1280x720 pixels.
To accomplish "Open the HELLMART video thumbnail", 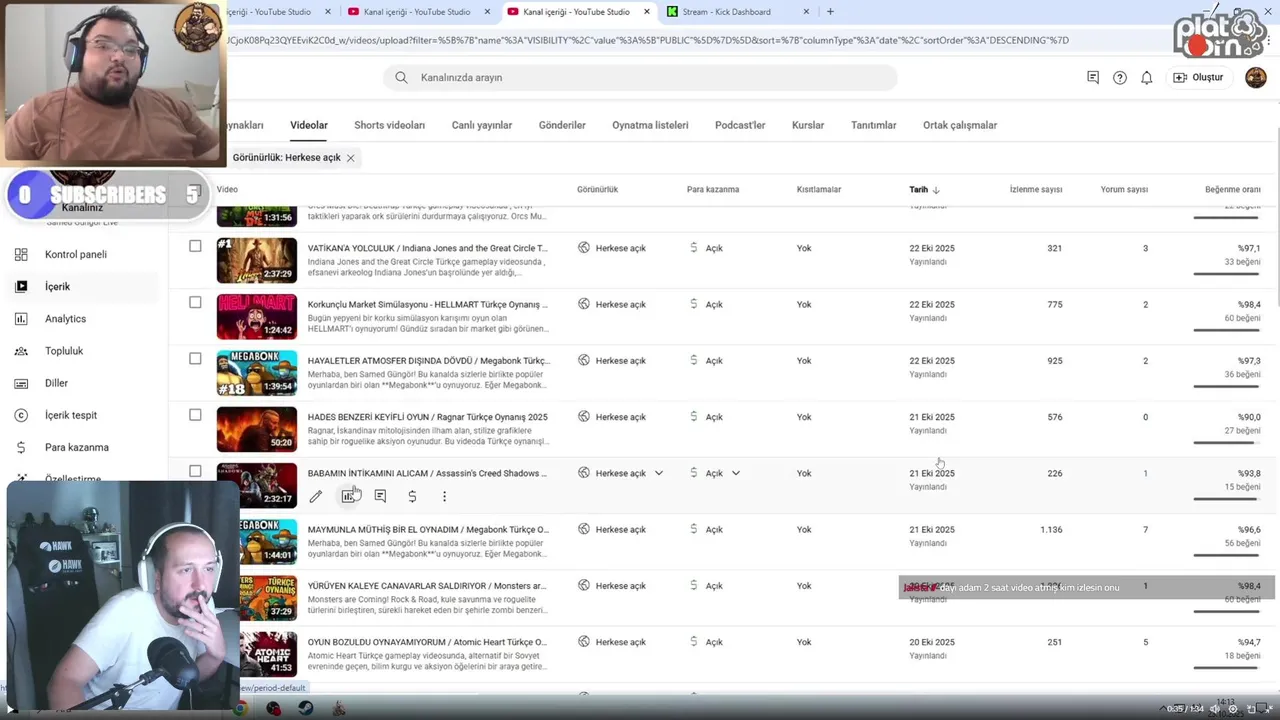I will (257, 317).
